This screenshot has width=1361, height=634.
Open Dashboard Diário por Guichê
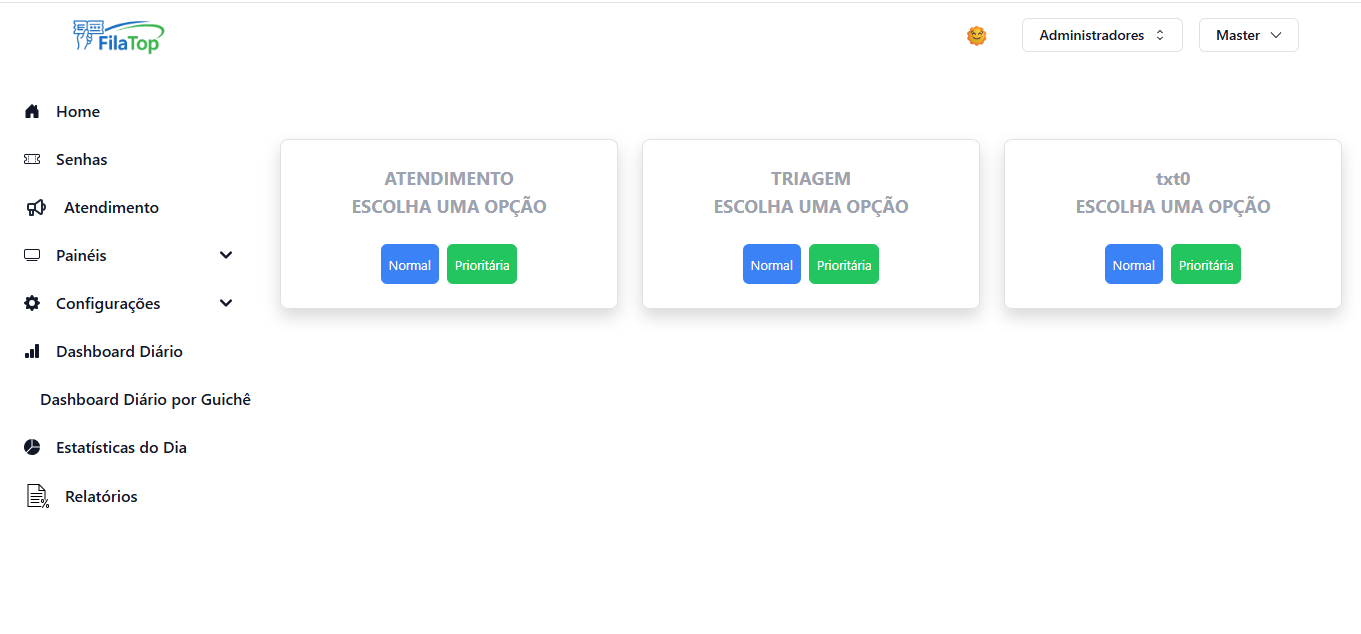pyautogui.click(x=145, y=400)
